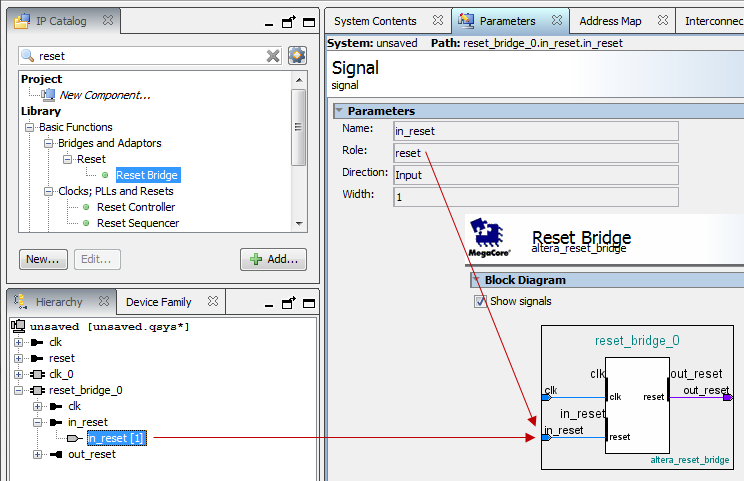Click the search magnifier icon
The height and width of the screenshot is (481, 744).
28,56
